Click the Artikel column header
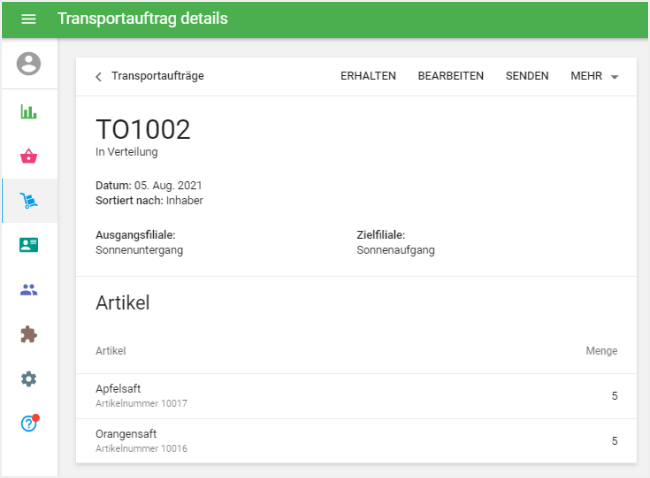This screenshot has width=650, height=478. tap(111, 351)
